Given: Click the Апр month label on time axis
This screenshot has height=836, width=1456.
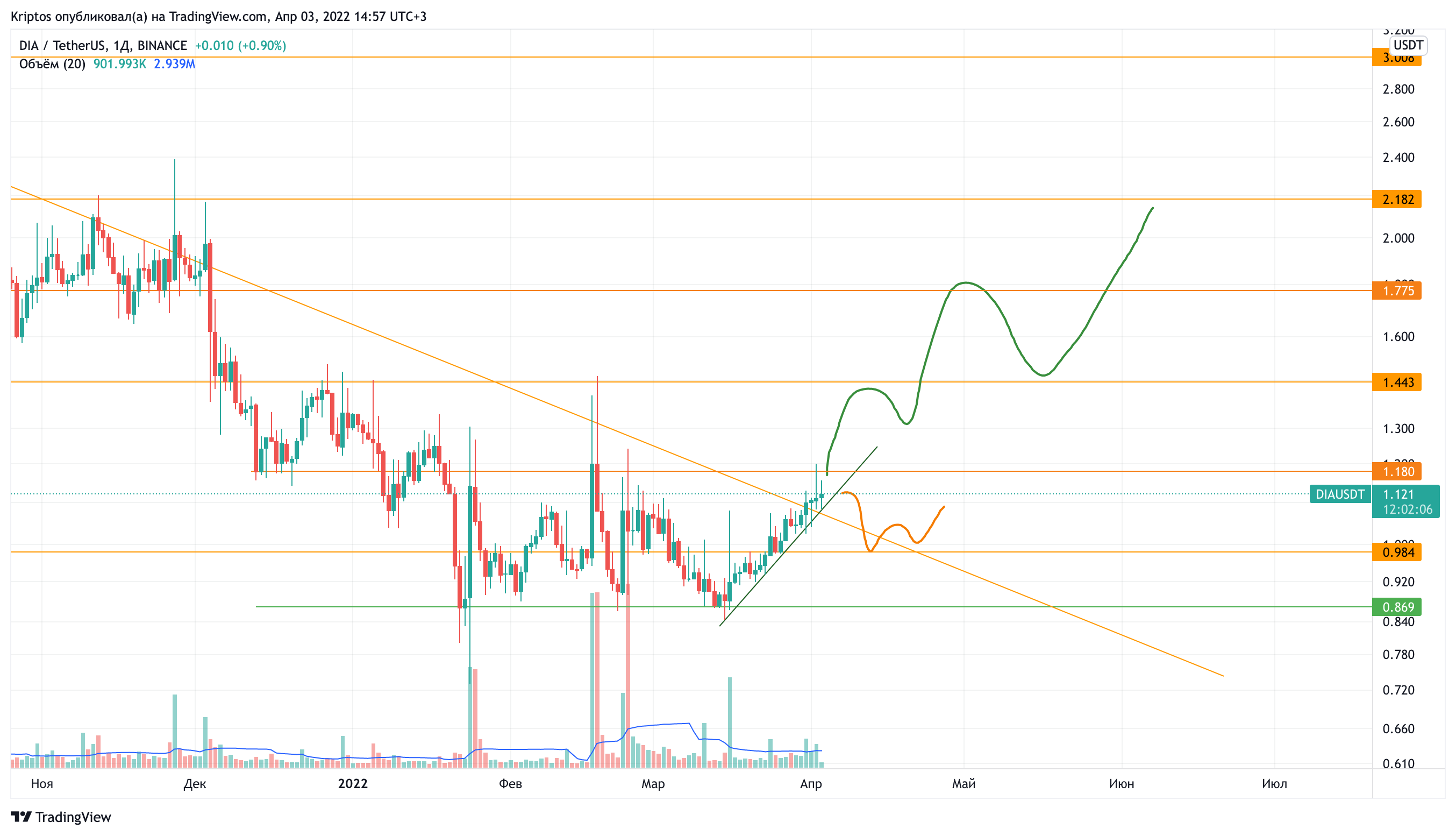Looking at the screenshot, I should click(811, 784).
